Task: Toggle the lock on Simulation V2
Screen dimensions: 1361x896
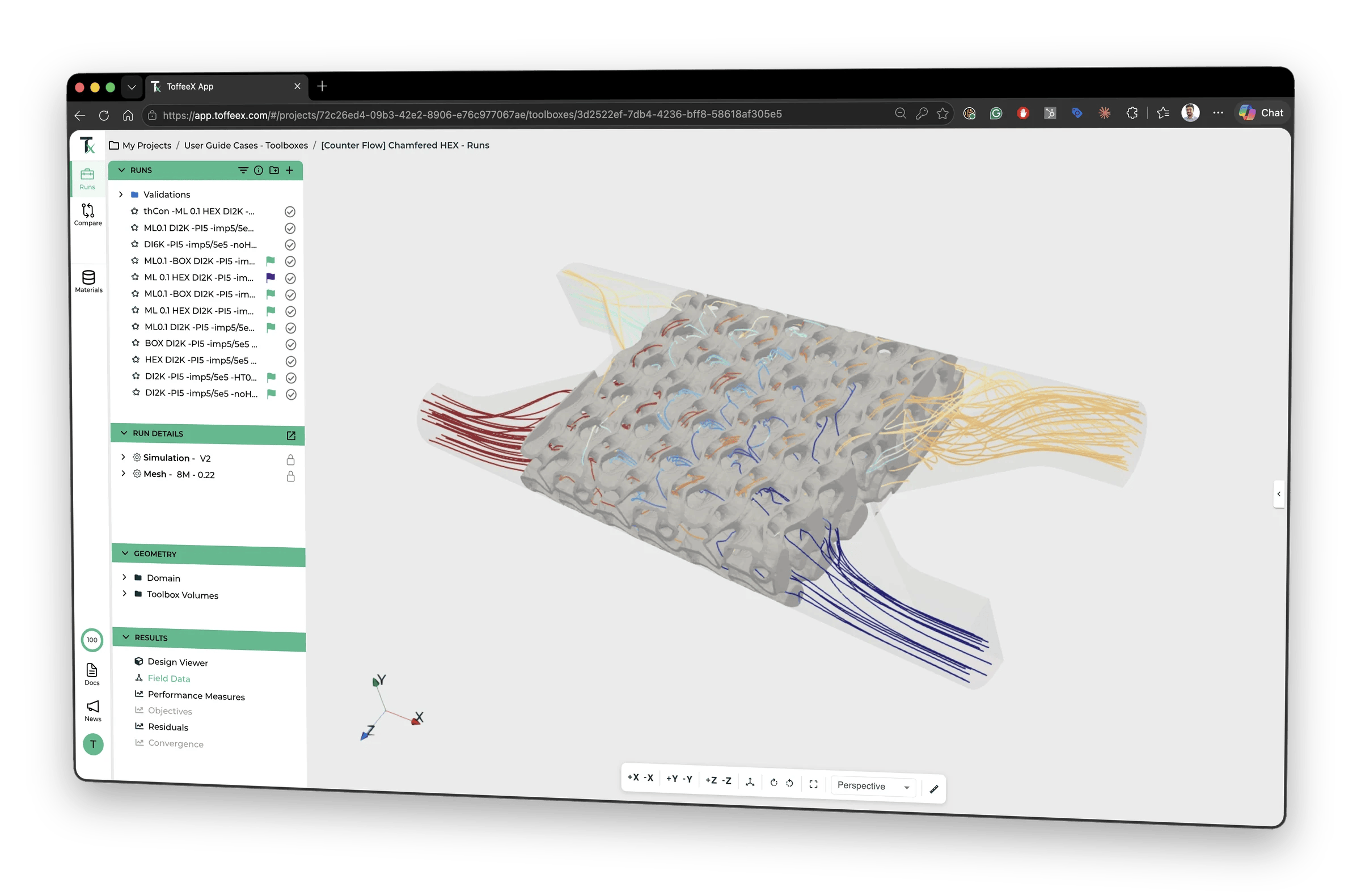Action: 290,460
